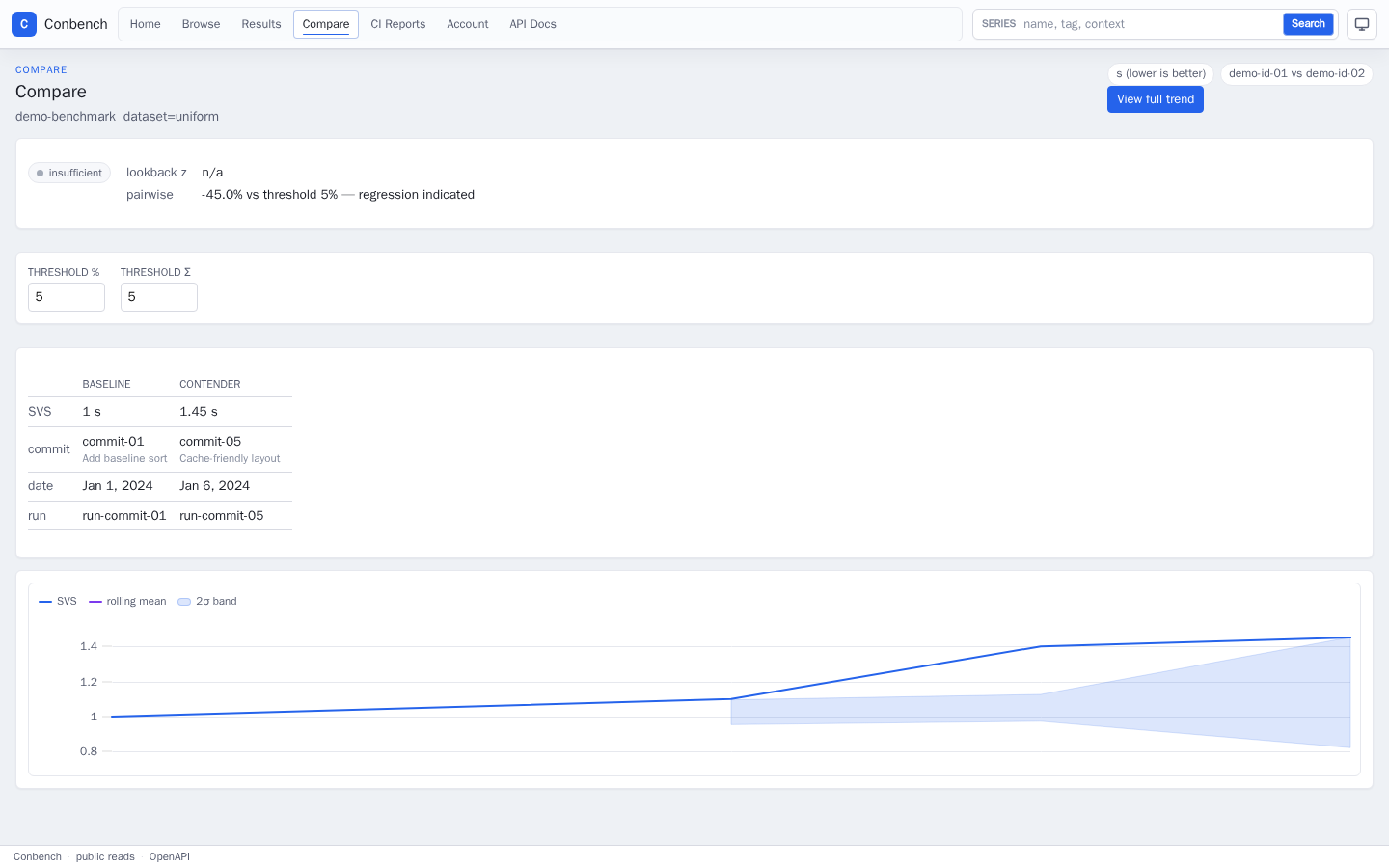Toggle the display theme monitor icon
1389x868 pixels.
pyautogui.click(x=1362, y=24)
